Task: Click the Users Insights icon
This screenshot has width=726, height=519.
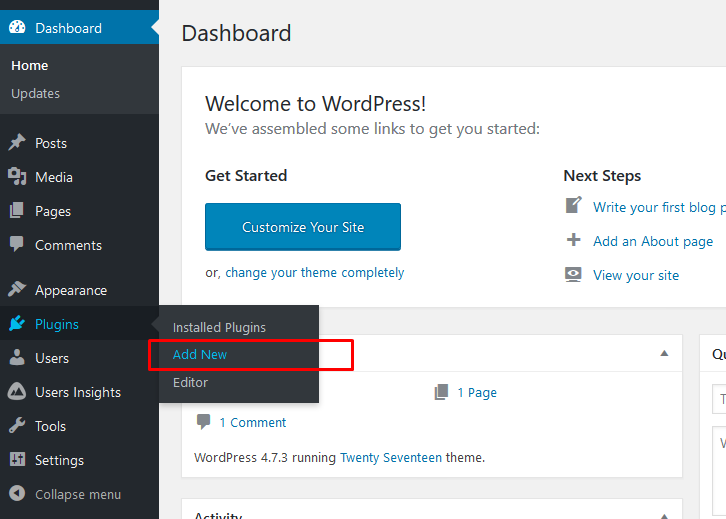Action: pyautogui.click(x=17, y=392)
